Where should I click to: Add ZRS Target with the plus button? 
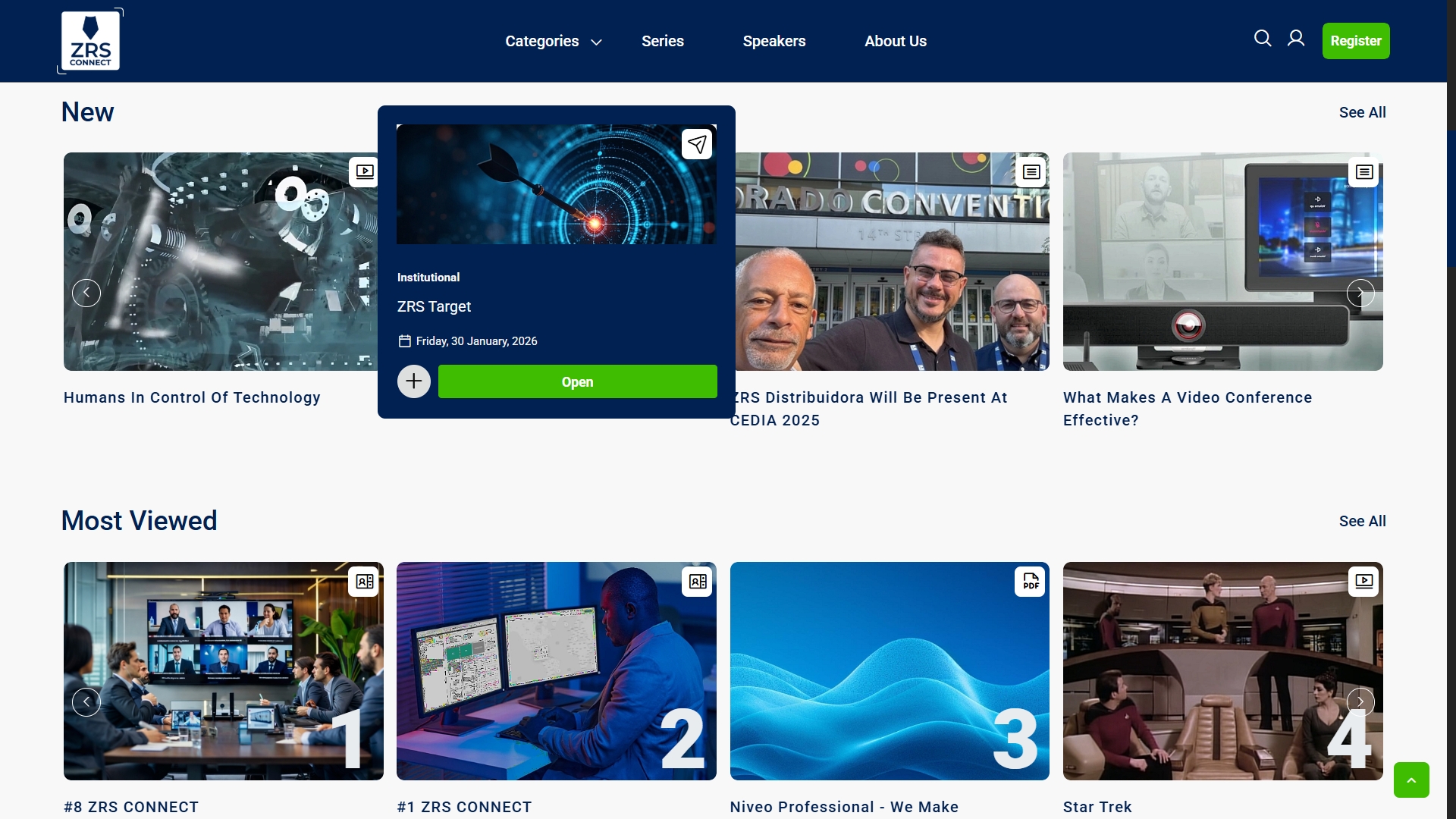click(x=414, y=381)
